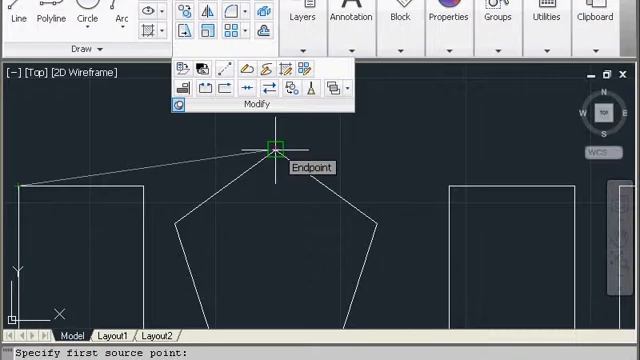
Task: Click the Ellipse tool icon
Action: click(148, 11)
